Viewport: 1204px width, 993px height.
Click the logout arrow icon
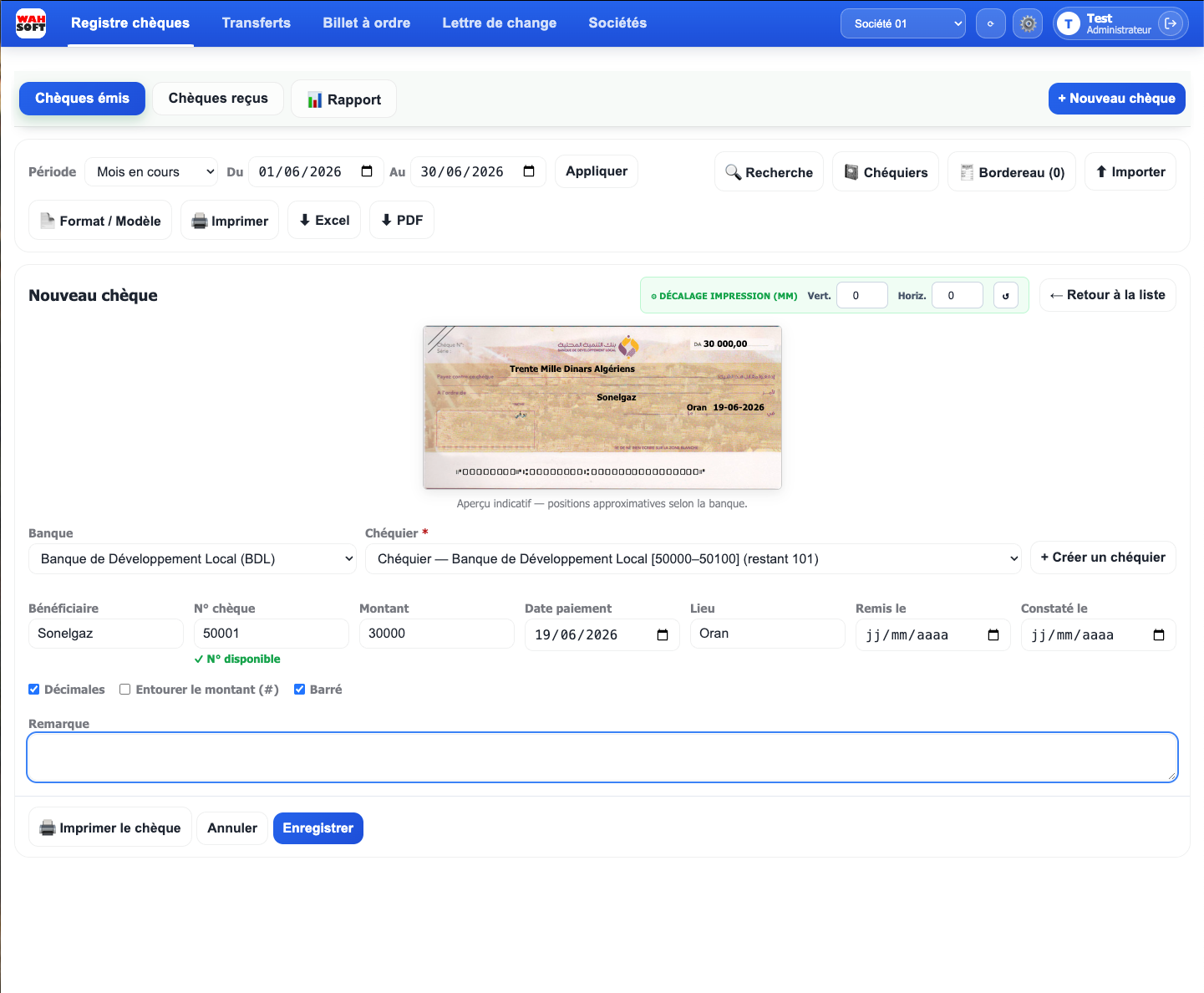tap(1171, 23)
